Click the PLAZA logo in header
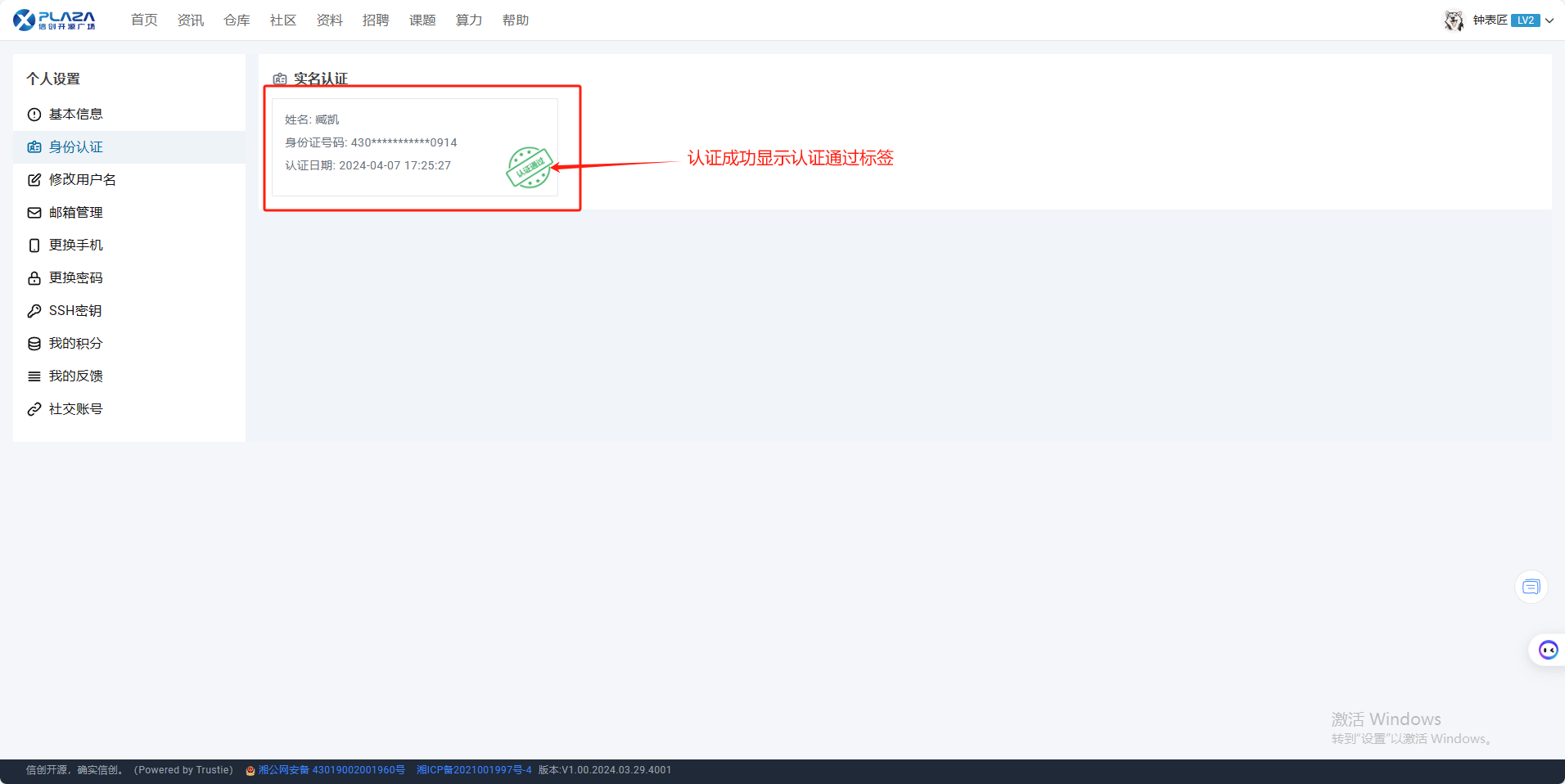Image resolution: width=1565 pixels, height=784 pixels. coord(54,20)
